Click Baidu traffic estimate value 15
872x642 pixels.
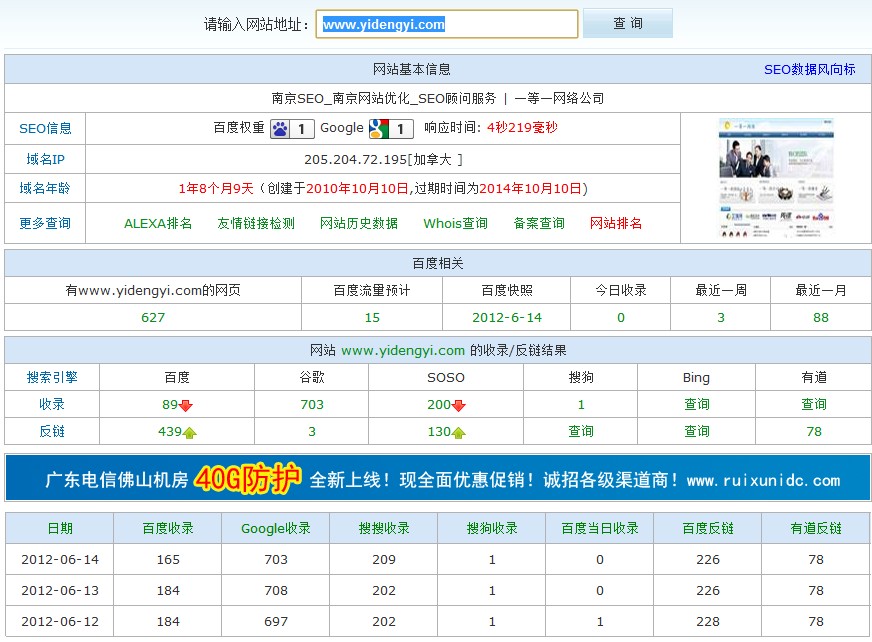[372, 318]
